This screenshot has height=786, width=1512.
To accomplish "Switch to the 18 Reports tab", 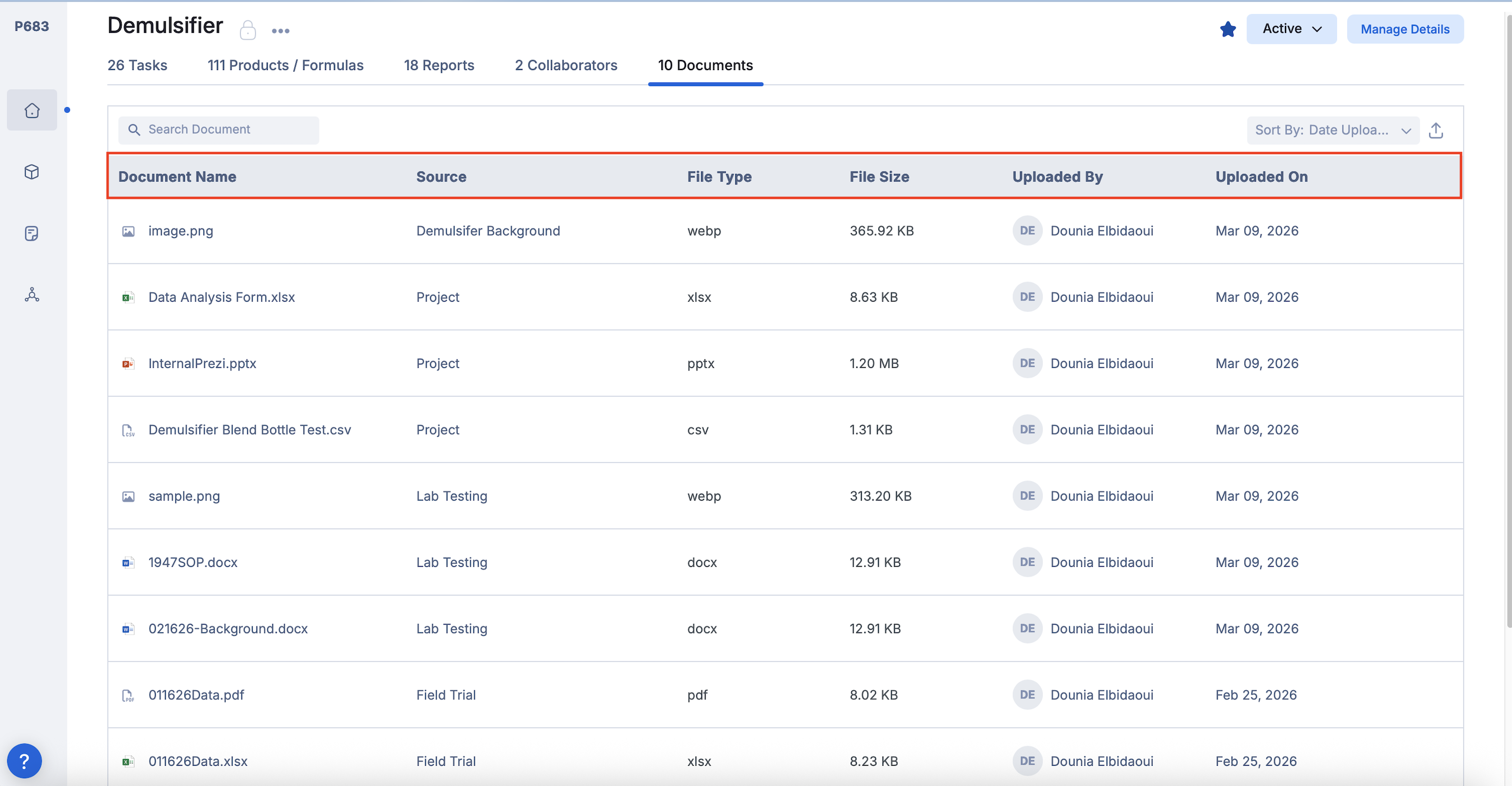I will pyautogui.click(x=438, y=65).
